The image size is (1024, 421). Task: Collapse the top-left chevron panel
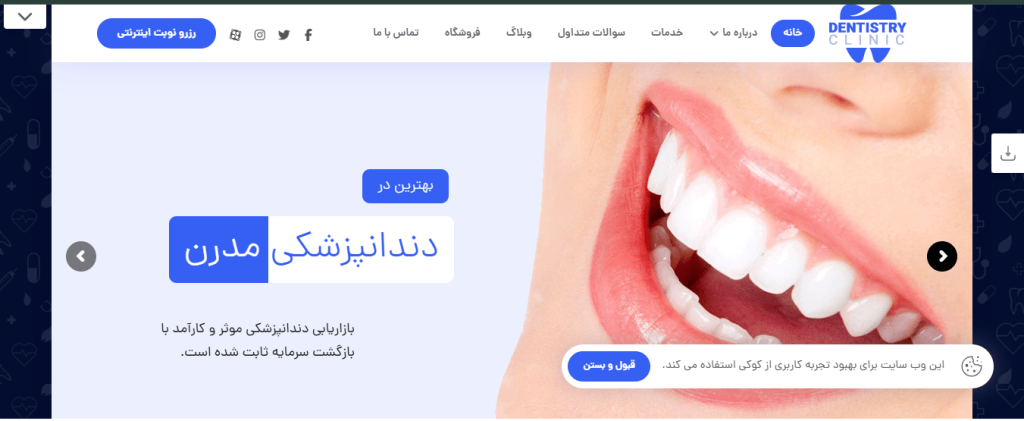25,16
